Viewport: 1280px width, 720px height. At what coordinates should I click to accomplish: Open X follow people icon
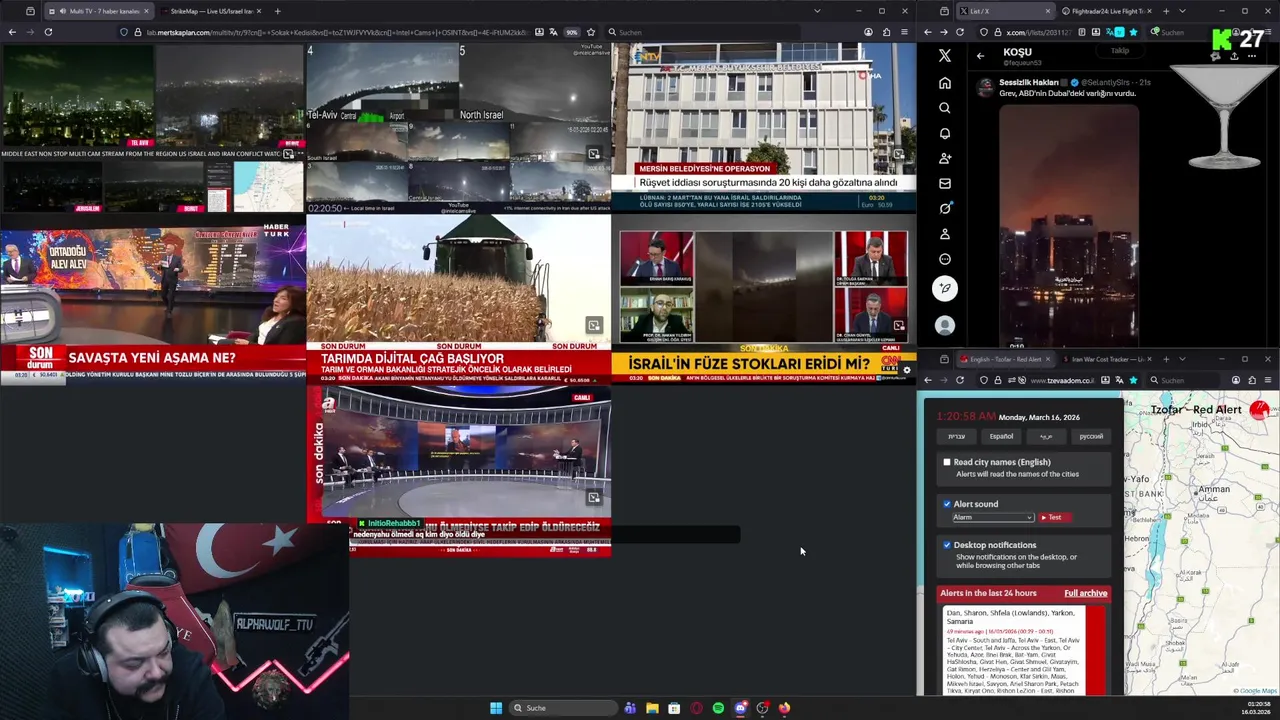coord(945,158)
